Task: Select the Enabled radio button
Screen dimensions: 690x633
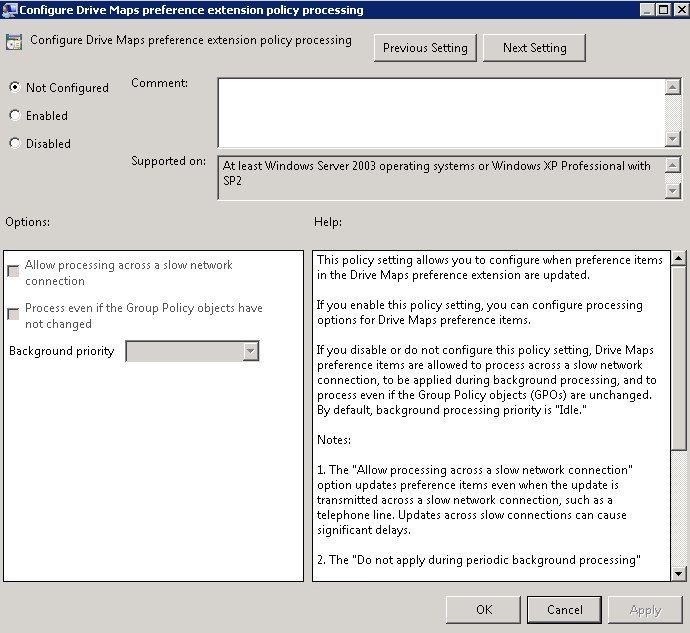Action: (x=15, y=115)
